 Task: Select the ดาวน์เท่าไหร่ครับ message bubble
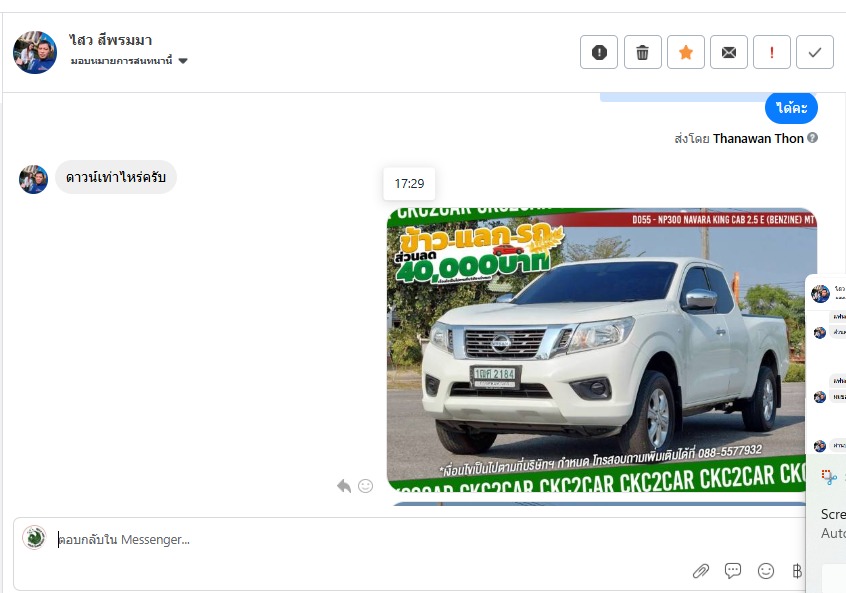[115, 178]
